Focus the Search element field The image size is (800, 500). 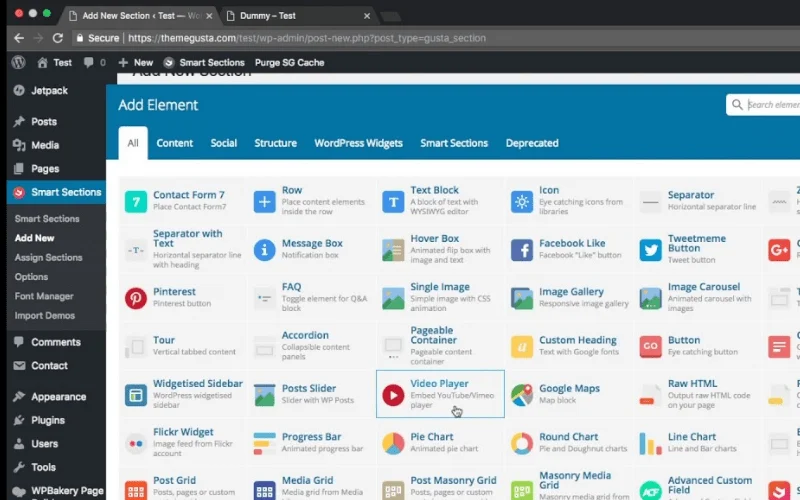pyautogui.click(x=763, y=105)
